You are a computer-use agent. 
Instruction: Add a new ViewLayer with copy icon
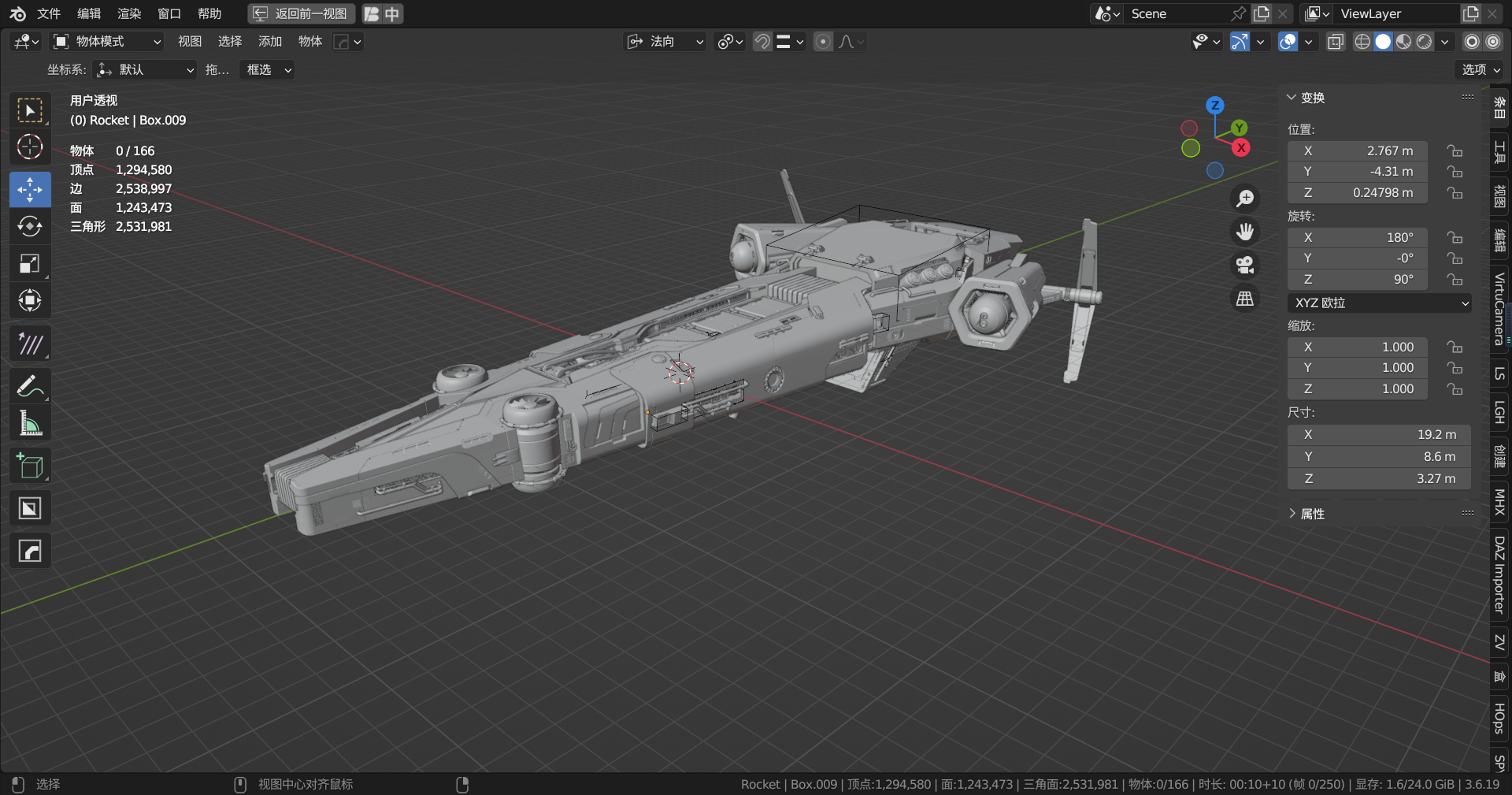tap(1470, 13)
